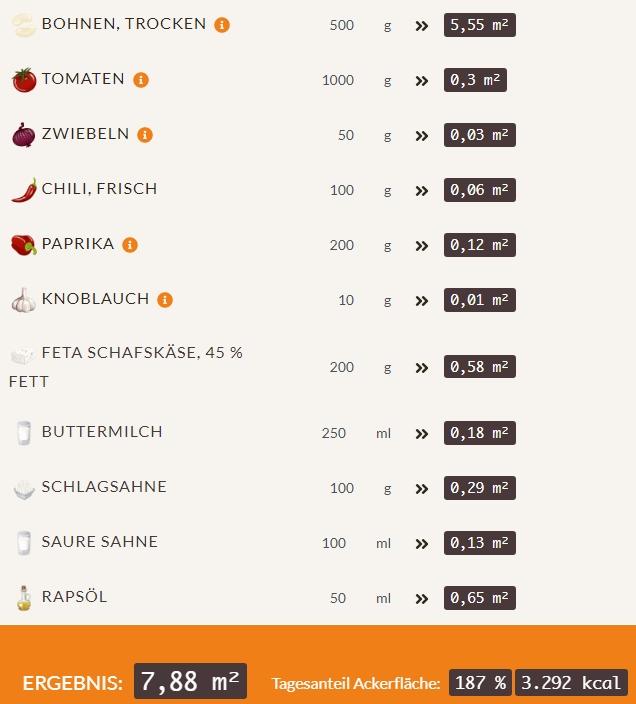The height and width of the screenshot is (704, 636).
Task: Click the 3.292 kcal value
Action: click(571, 683)
